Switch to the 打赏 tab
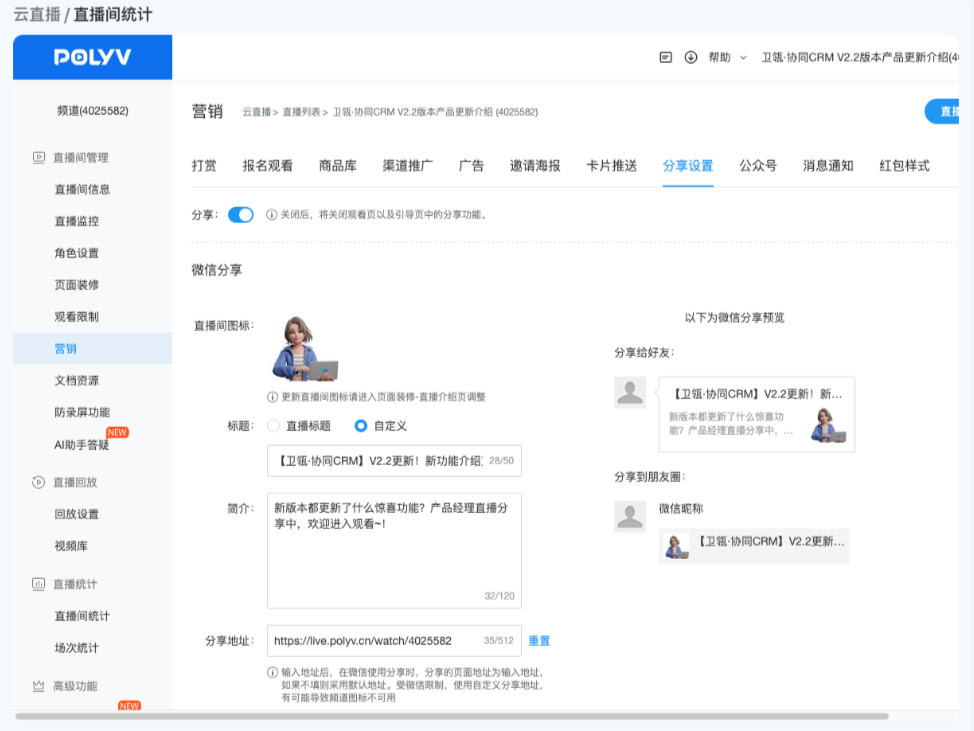This screenshot has height=731, width=974. coord(204,166)
